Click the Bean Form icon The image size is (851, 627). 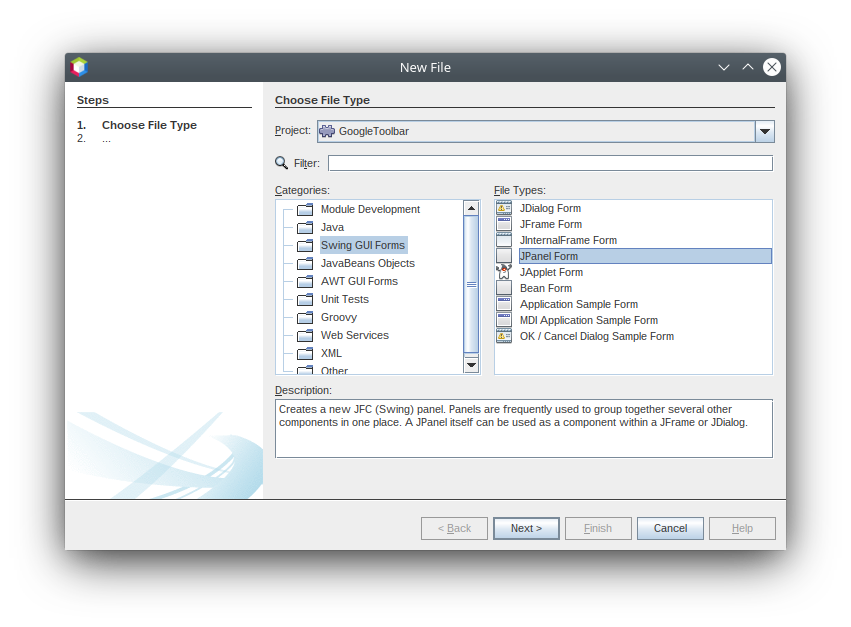(x=504, y=288)
